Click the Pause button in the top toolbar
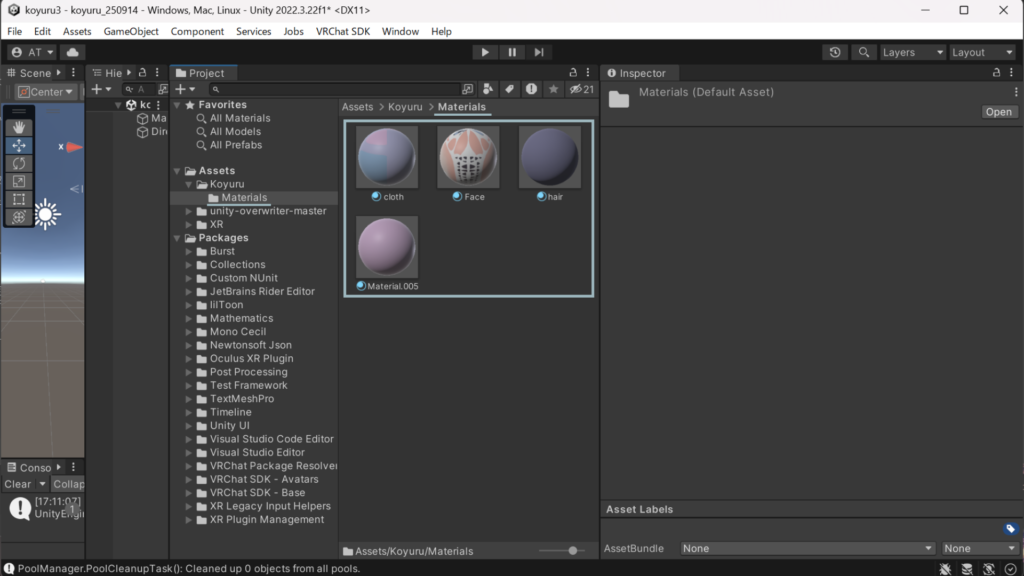 (x=512, y=52)
